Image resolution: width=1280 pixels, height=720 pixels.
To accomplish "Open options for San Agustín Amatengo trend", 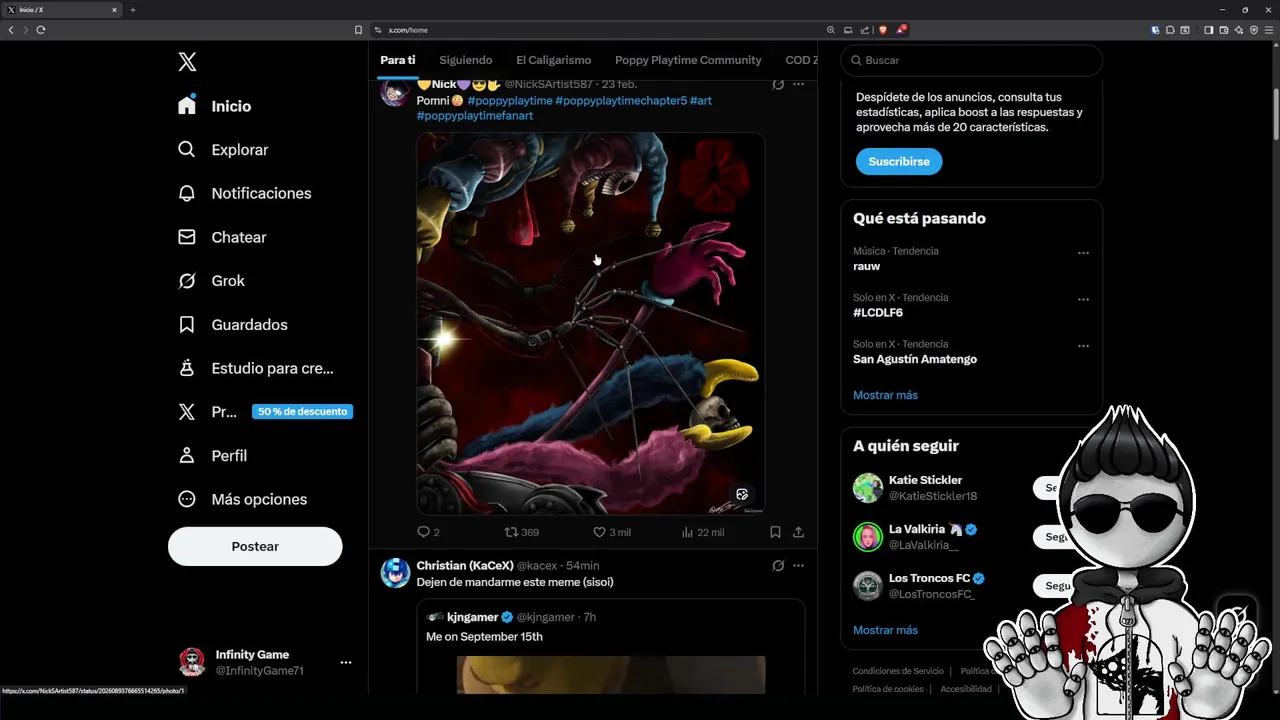I will [x=1083, y=346].
